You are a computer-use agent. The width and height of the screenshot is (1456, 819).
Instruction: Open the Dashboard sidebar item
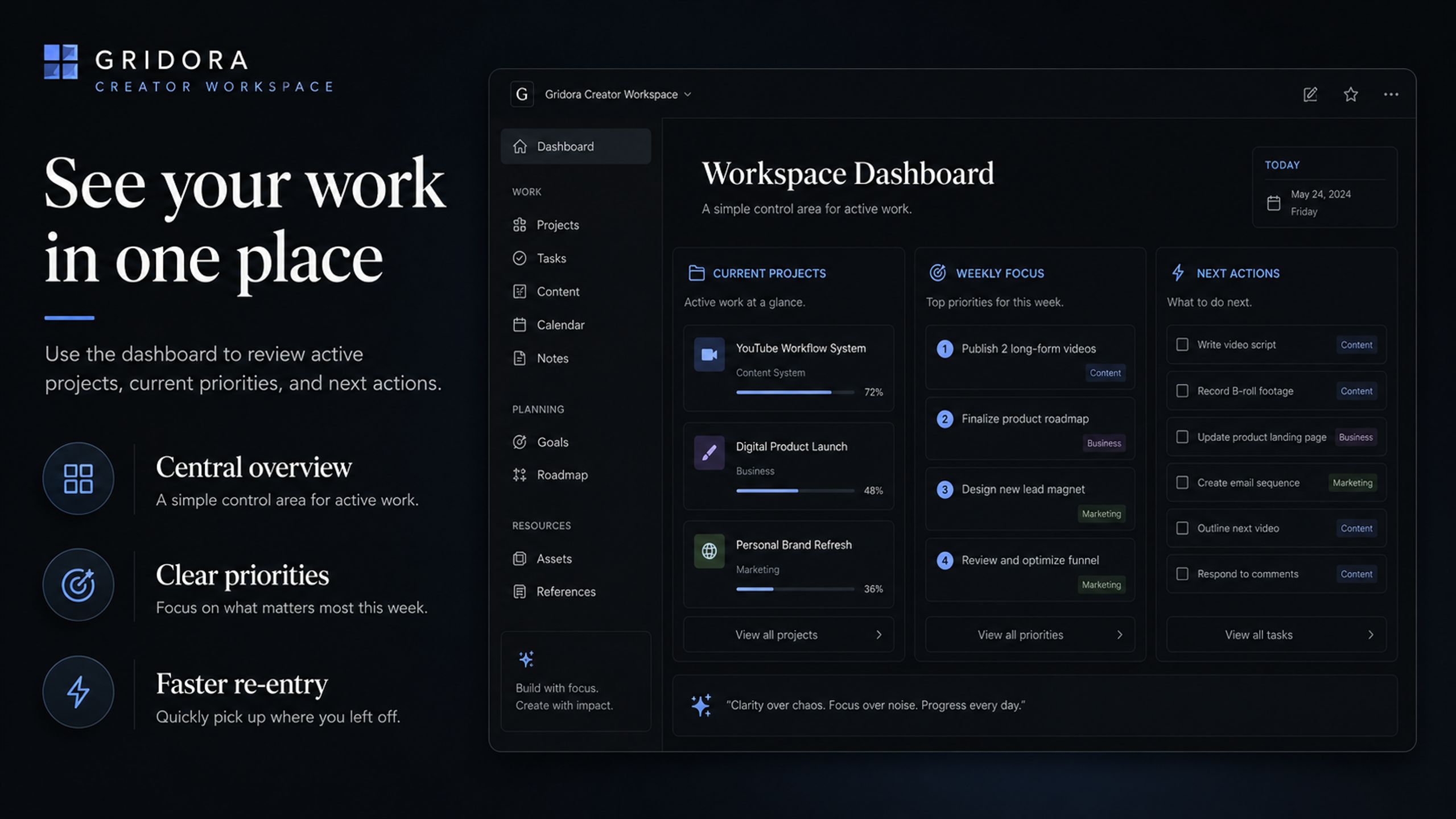[x=576, y=147]
